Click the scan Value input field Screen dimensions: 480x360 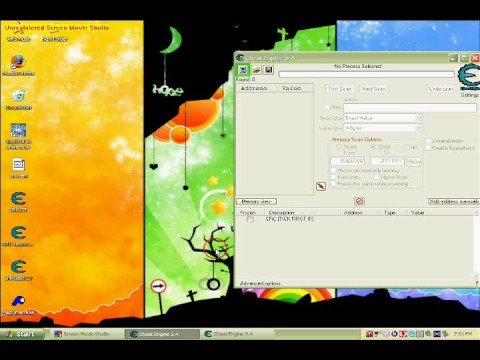coord(410,108)
